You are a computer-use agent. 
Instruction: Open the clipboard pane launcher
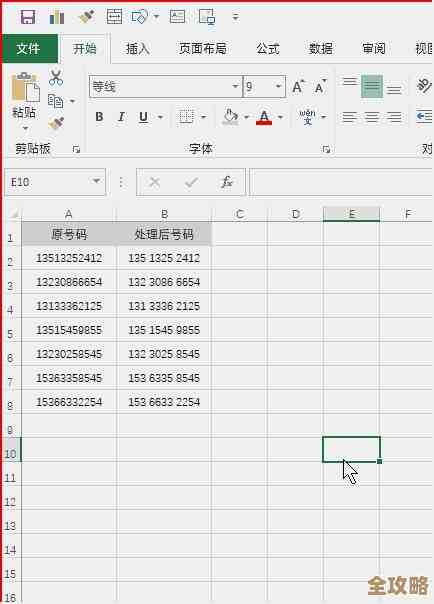click(x=76, y=149)
